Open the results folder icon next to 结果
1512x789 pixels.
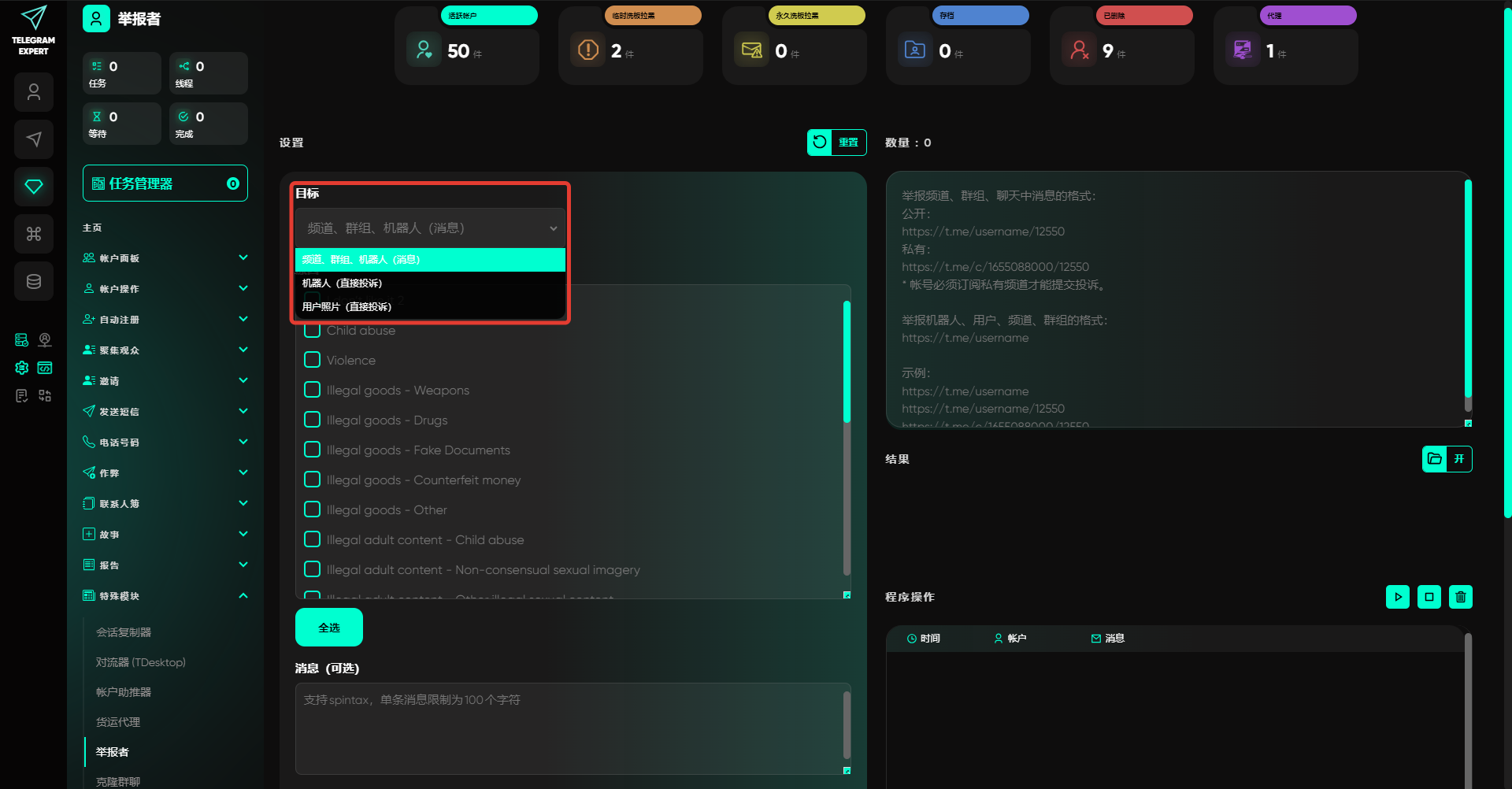[1435, 459]
